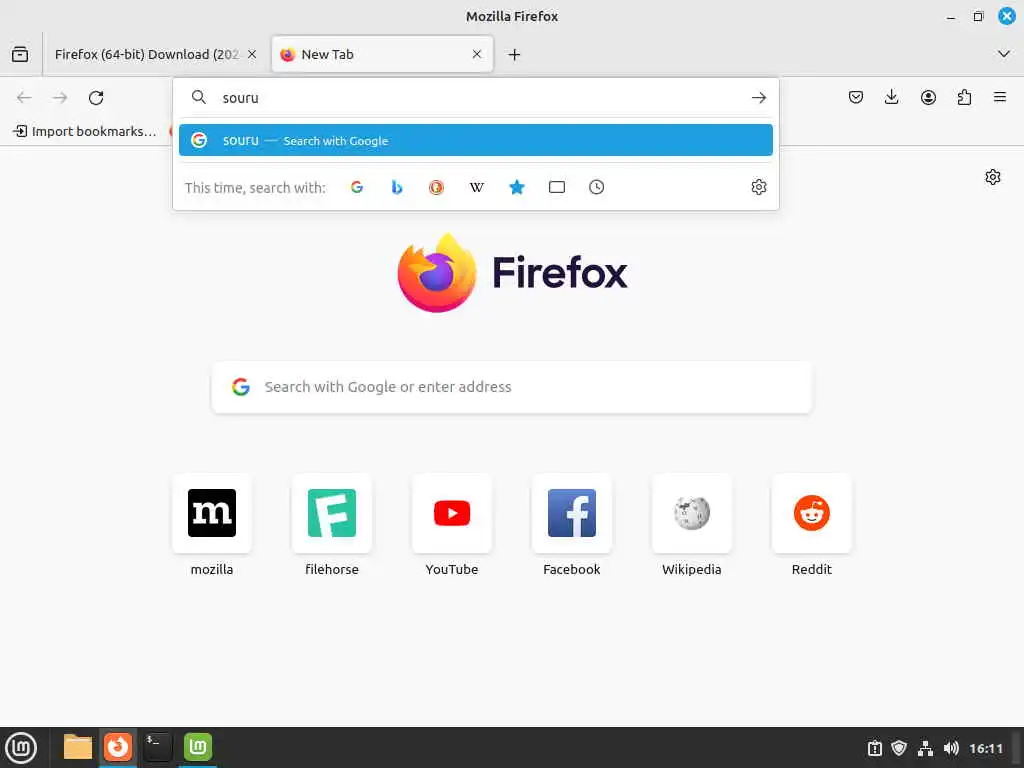1024x768 pixels.
Task: Go forward one page
Action: click(x=60, y=98)
